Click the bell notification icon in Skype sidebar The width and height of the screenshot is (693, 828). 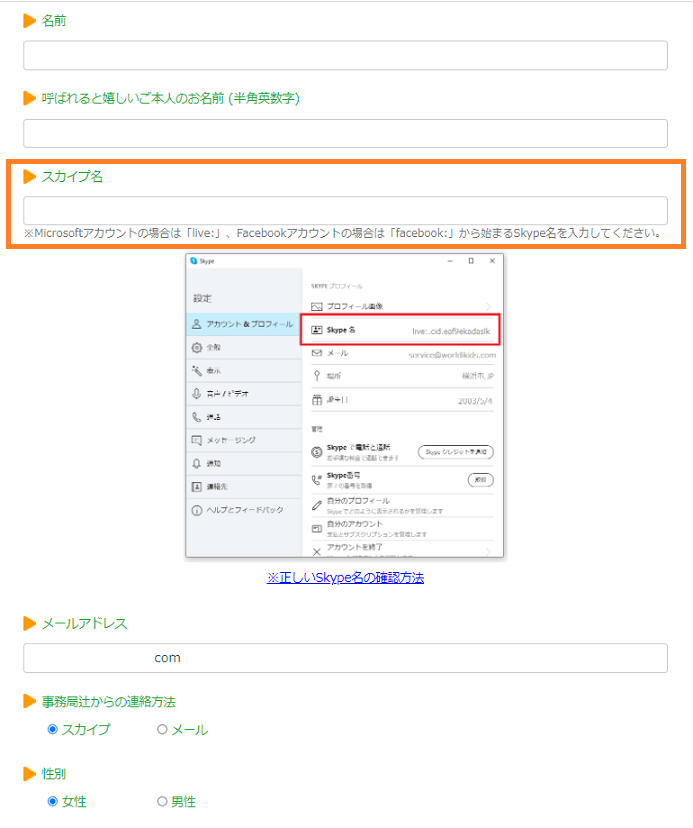[x=196, y=464]
